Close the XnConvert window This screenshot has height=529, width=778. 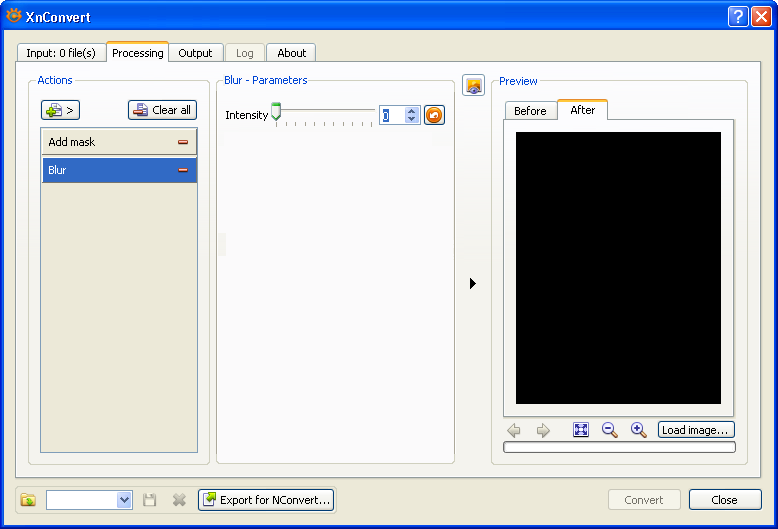pyautogui.click(x=762, y=17)
